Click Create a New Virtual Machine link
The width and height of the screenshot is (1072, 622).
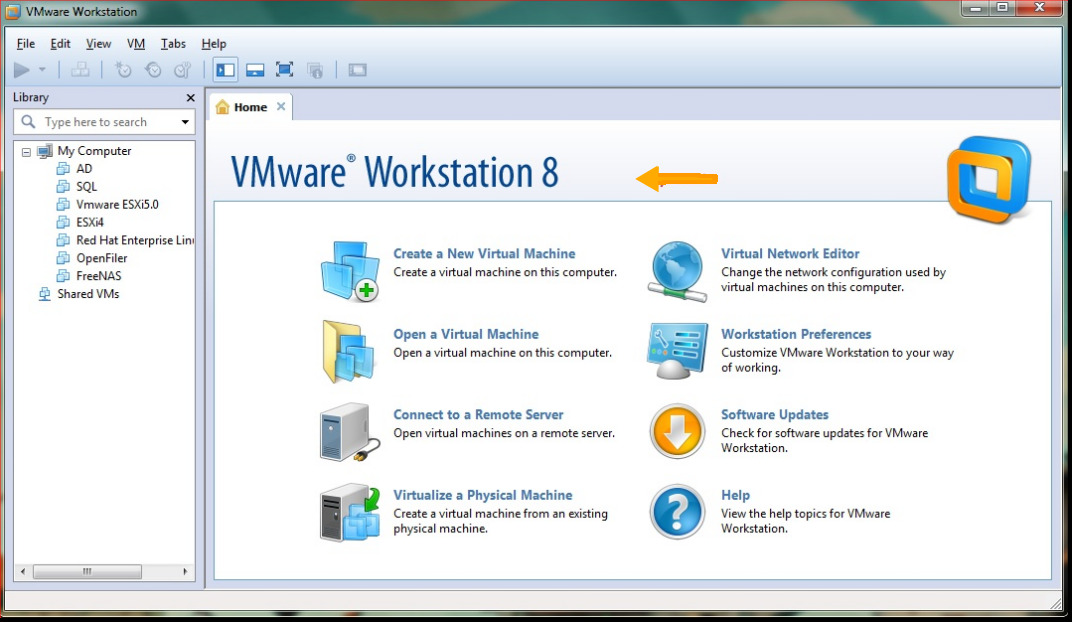click(x=484, y=254)
